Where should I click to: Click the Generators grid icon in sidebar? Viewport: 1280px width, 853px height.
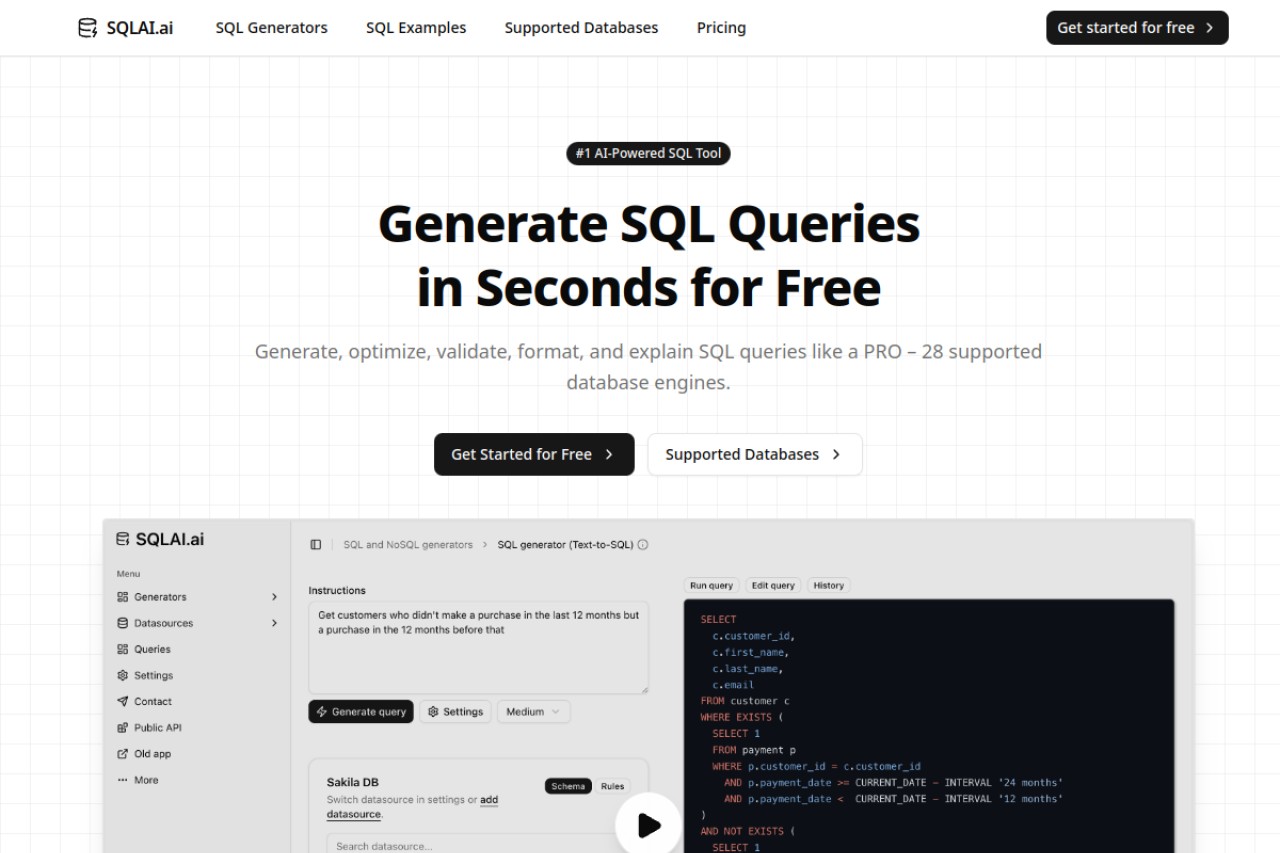pyautogui.click(x=123, y=597)
